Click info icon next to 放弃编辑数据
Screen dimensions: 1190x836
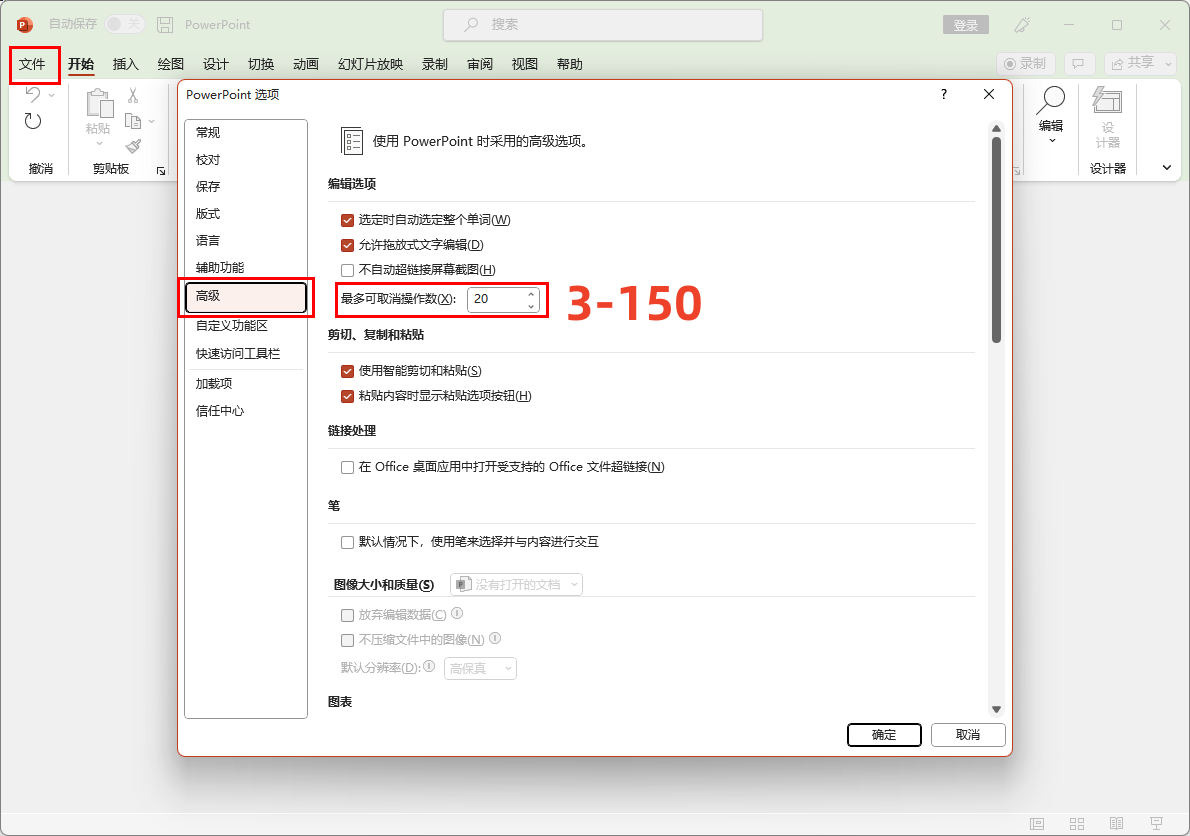coord(457,613)
